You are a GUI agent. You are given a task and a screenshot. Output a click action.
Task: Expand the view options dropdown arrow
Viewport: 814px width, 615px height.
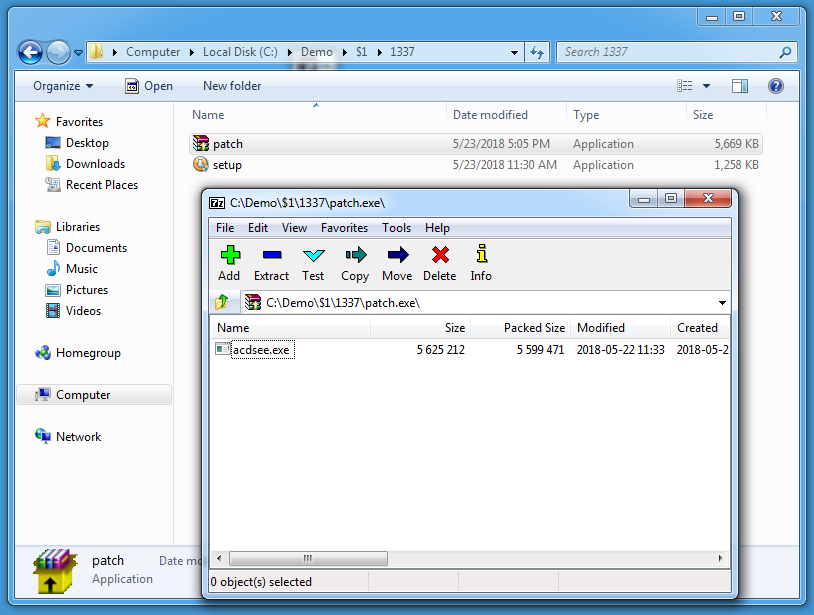pyautogui.click(x=706, y=86)
